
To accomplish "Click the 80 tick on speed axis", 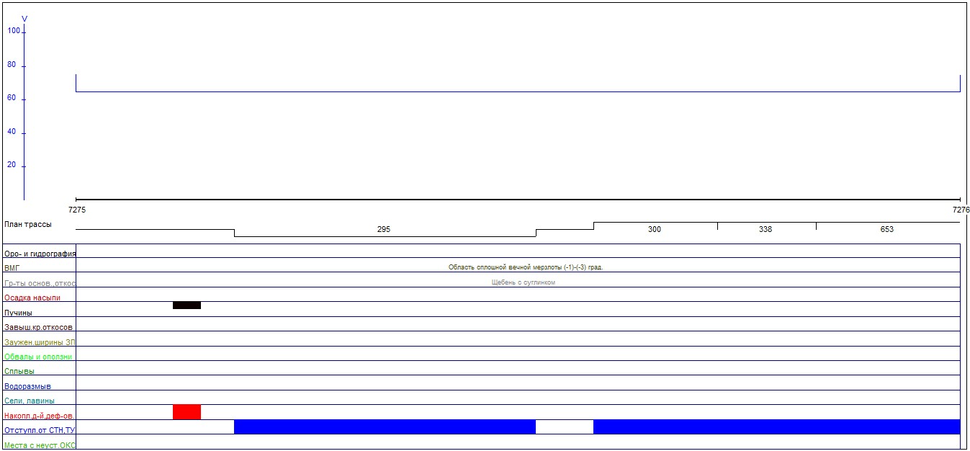I will [x=12, y=64].
